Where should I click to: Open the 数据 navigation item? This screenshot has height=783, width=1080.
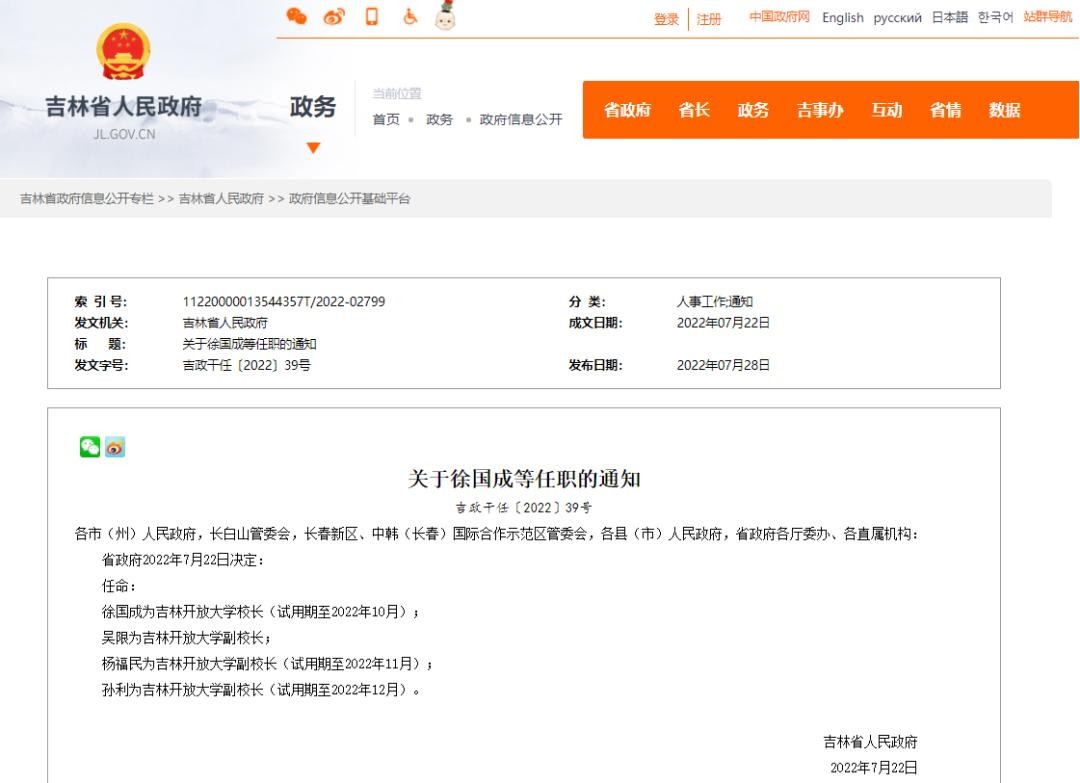coord(1004,111)
